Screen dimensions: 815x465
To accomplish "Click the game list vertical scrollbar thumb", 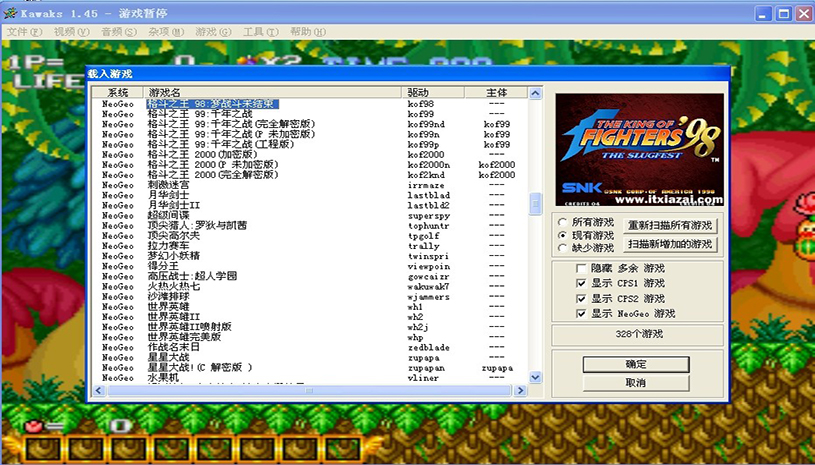I will click(535, 202).
